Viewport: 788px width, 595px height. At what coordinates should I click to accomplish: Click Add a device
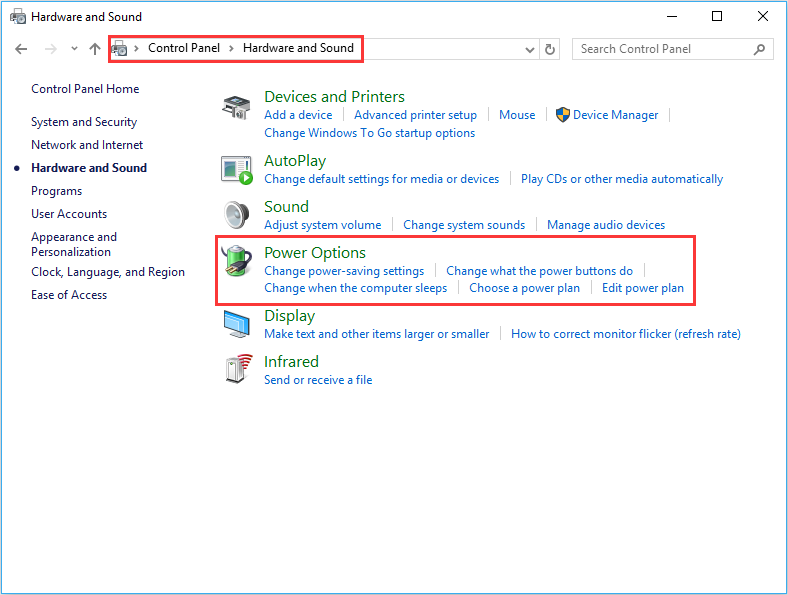tap(298, 115)
